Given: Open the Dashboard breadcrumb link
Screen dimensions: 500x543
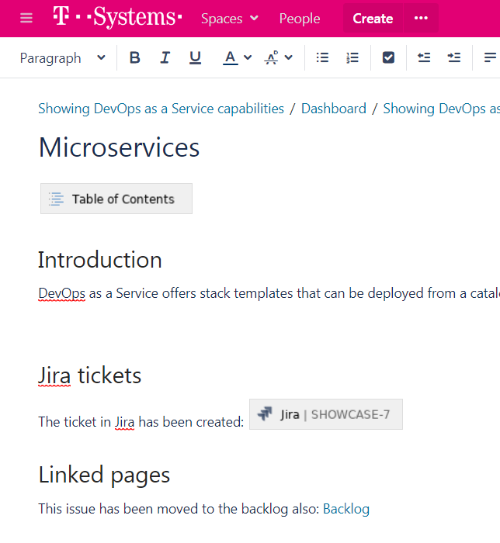Looking at the screenshot, I should 333,109.
